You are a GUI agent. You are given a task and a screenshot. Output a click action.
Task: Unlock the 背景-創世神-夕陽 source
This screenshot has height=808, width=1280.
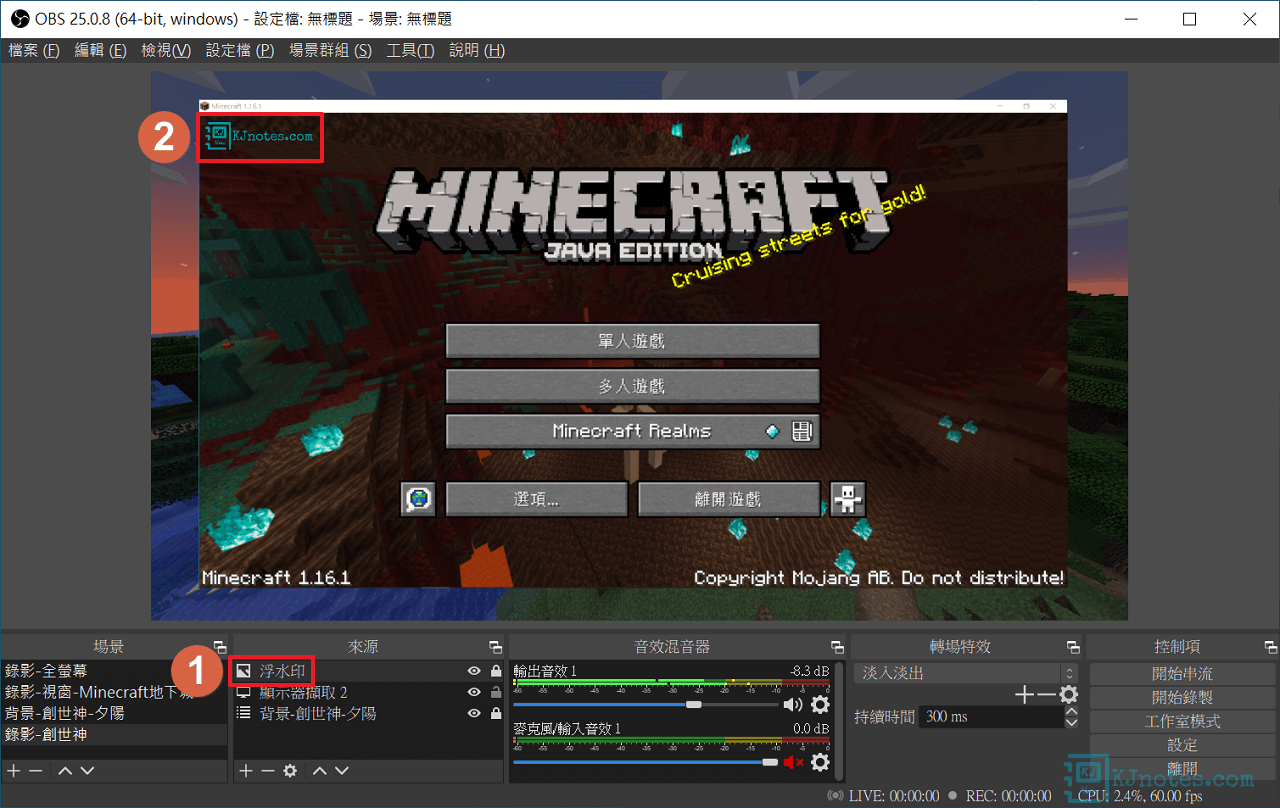tap(496, 714)
